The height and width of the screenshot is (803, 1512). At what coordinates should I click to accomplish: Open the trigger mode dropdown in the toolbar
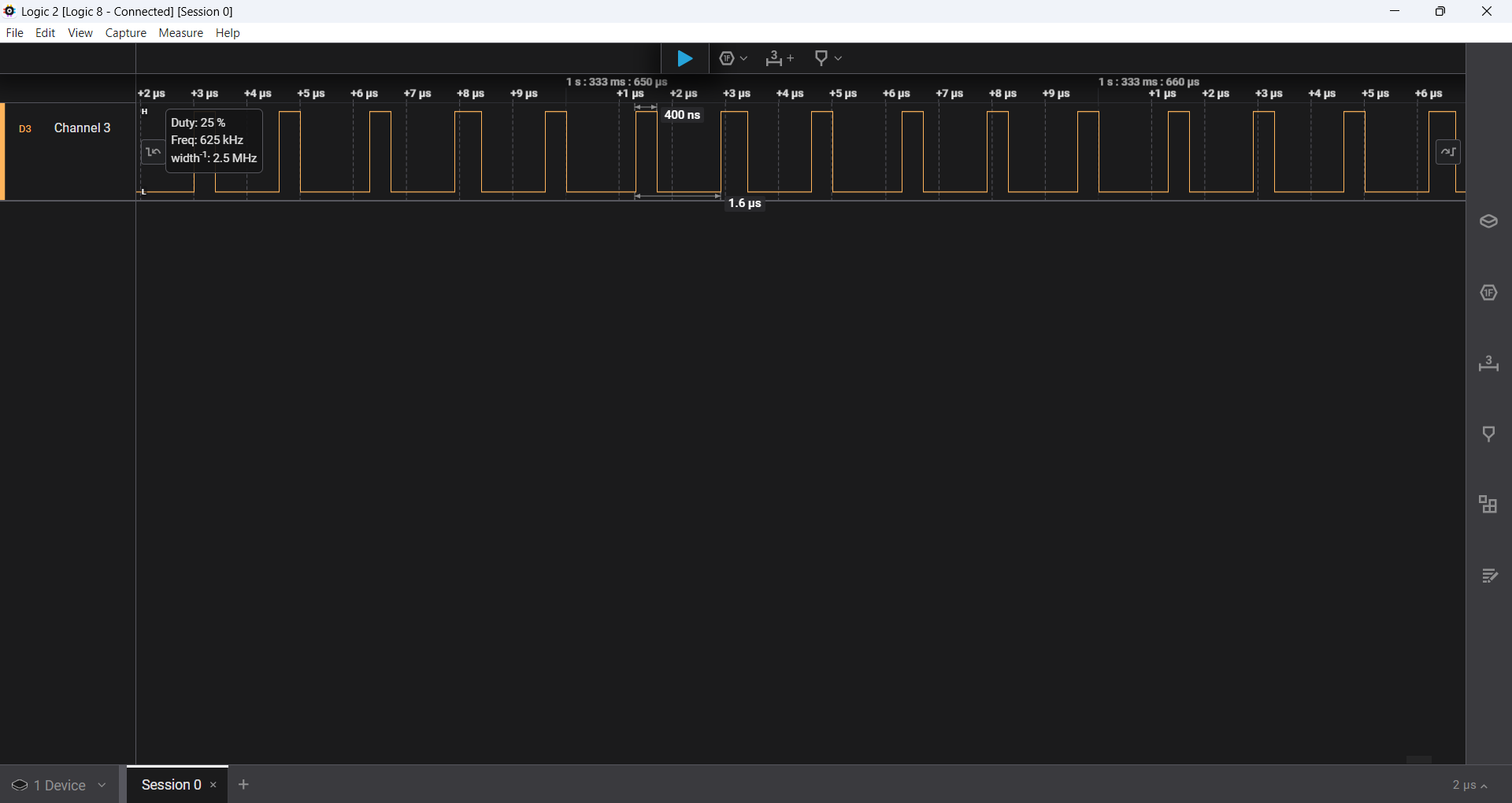tap(733, 58)
